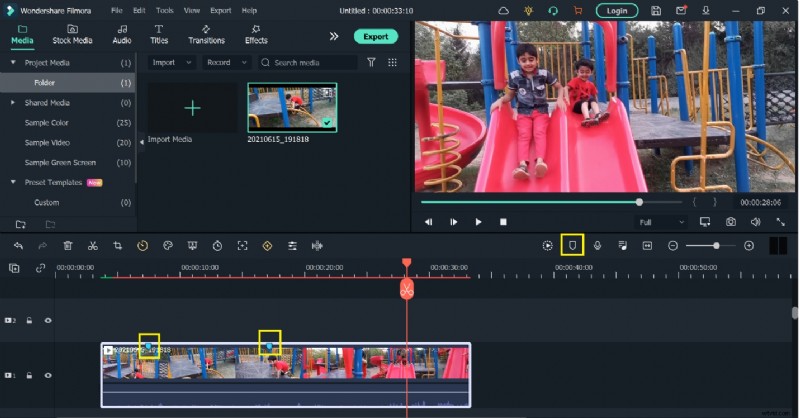Undo the last action

pos(18,246)
